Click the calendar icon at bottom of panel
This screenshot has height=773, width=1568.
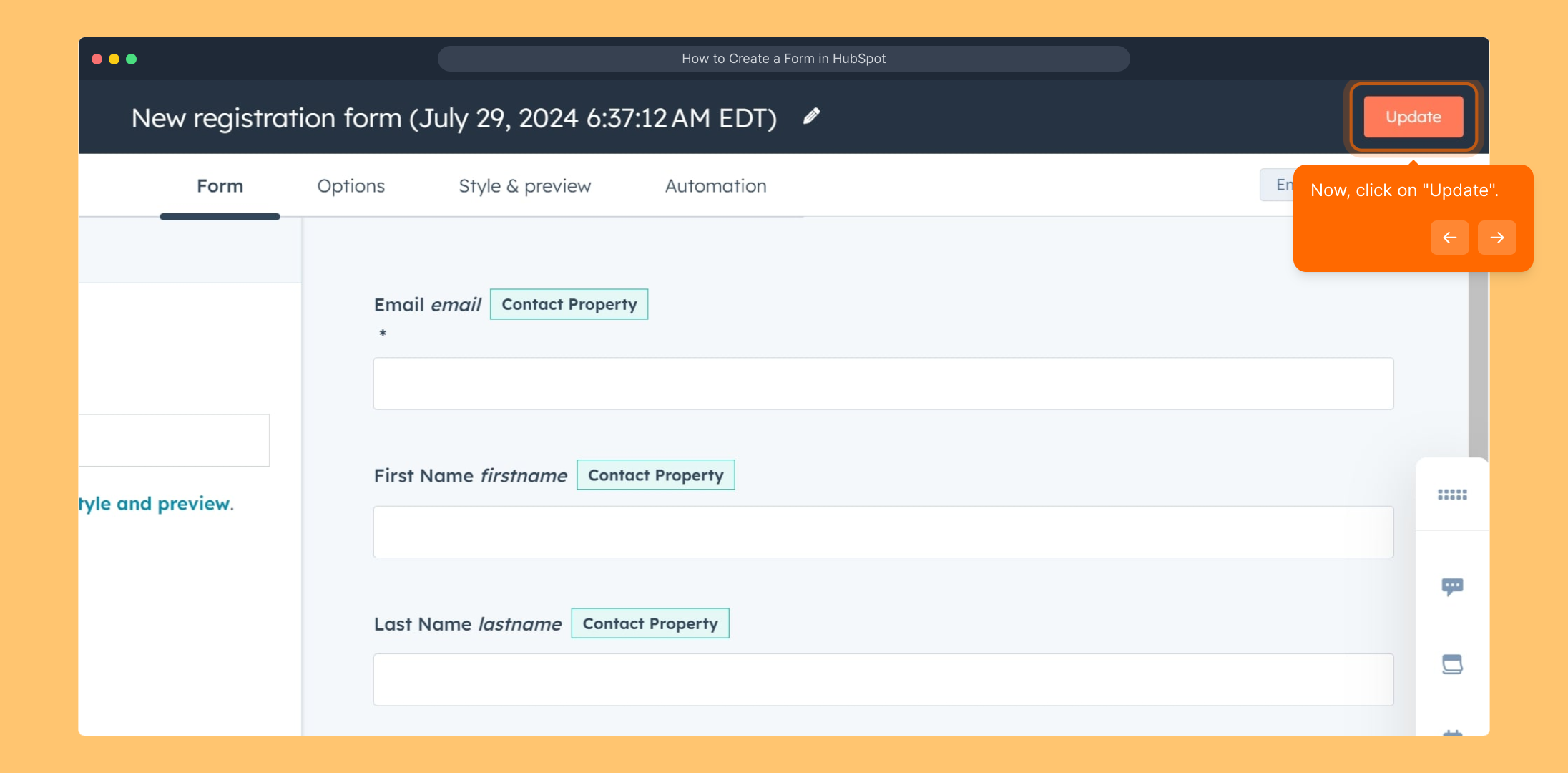[x=1452, y=732]
